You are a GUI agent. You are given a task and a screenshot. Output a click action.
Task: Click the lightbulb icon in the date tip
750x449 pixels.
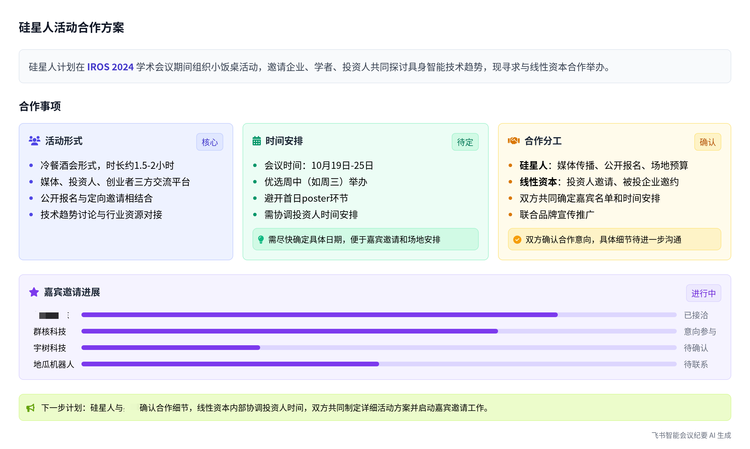point(261,240)
